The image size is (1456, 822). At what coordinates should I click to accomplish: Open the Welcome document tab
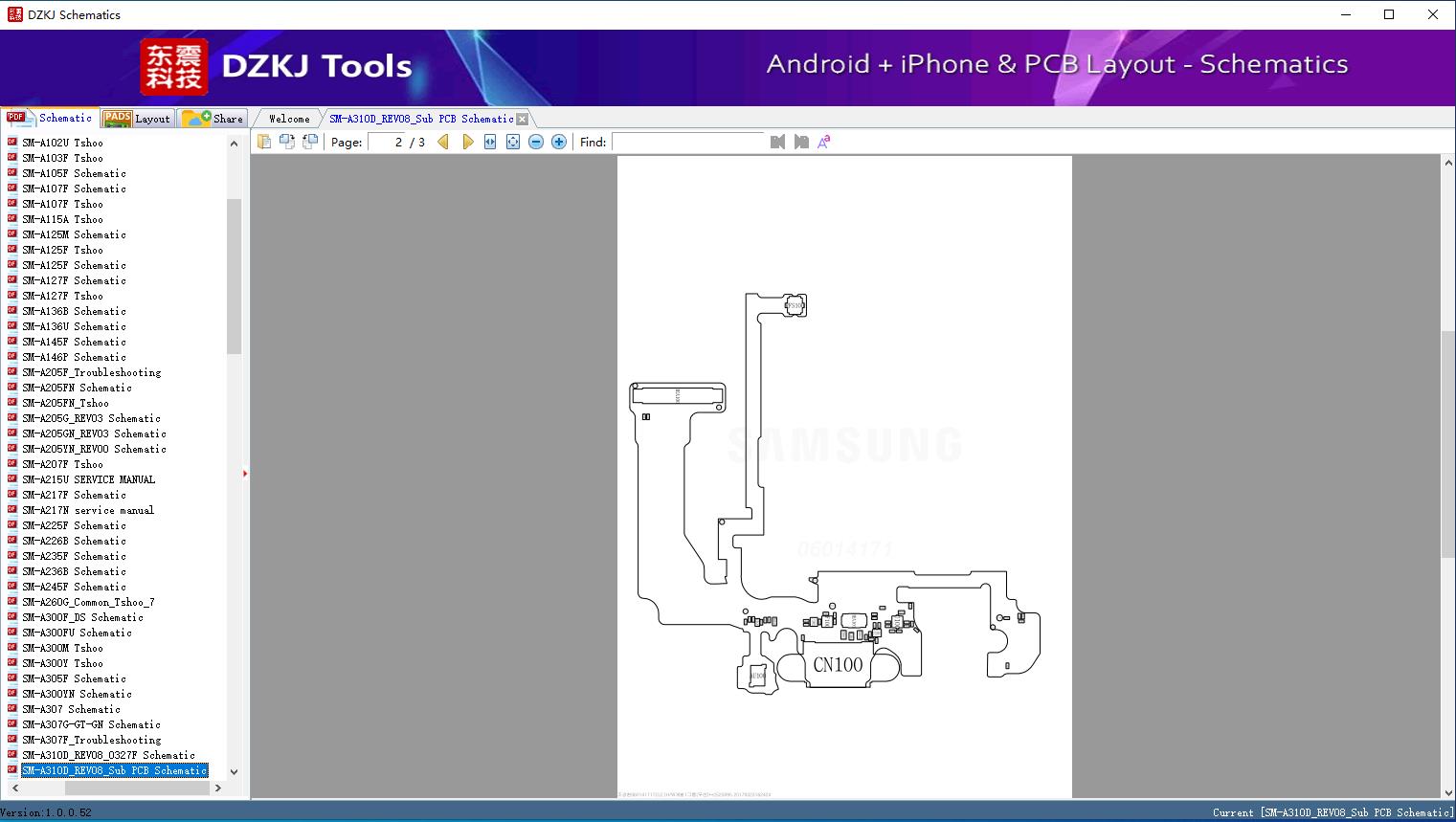point(289,119)
